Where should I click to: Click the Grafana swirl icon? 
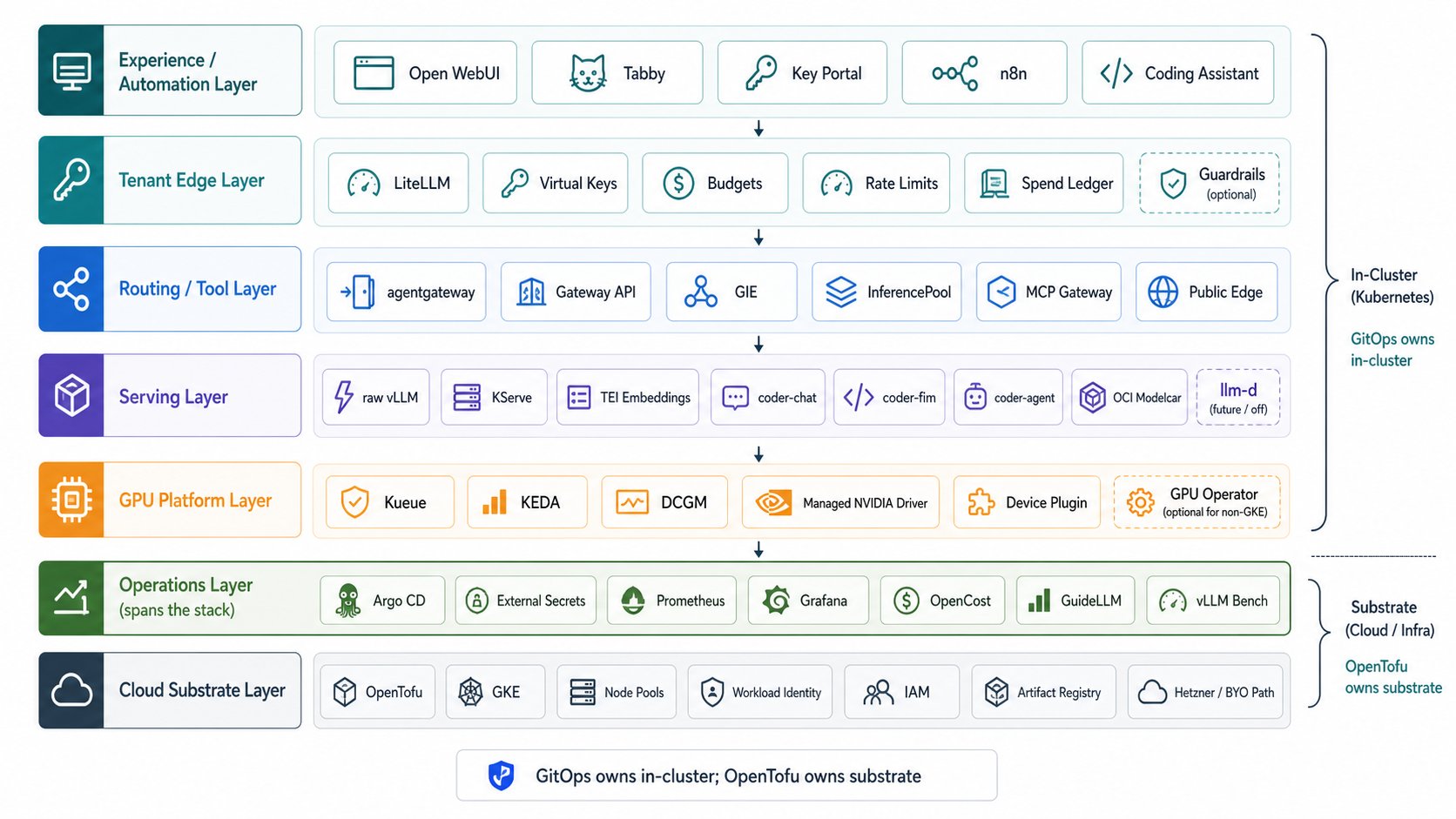[x=776, y=601]
